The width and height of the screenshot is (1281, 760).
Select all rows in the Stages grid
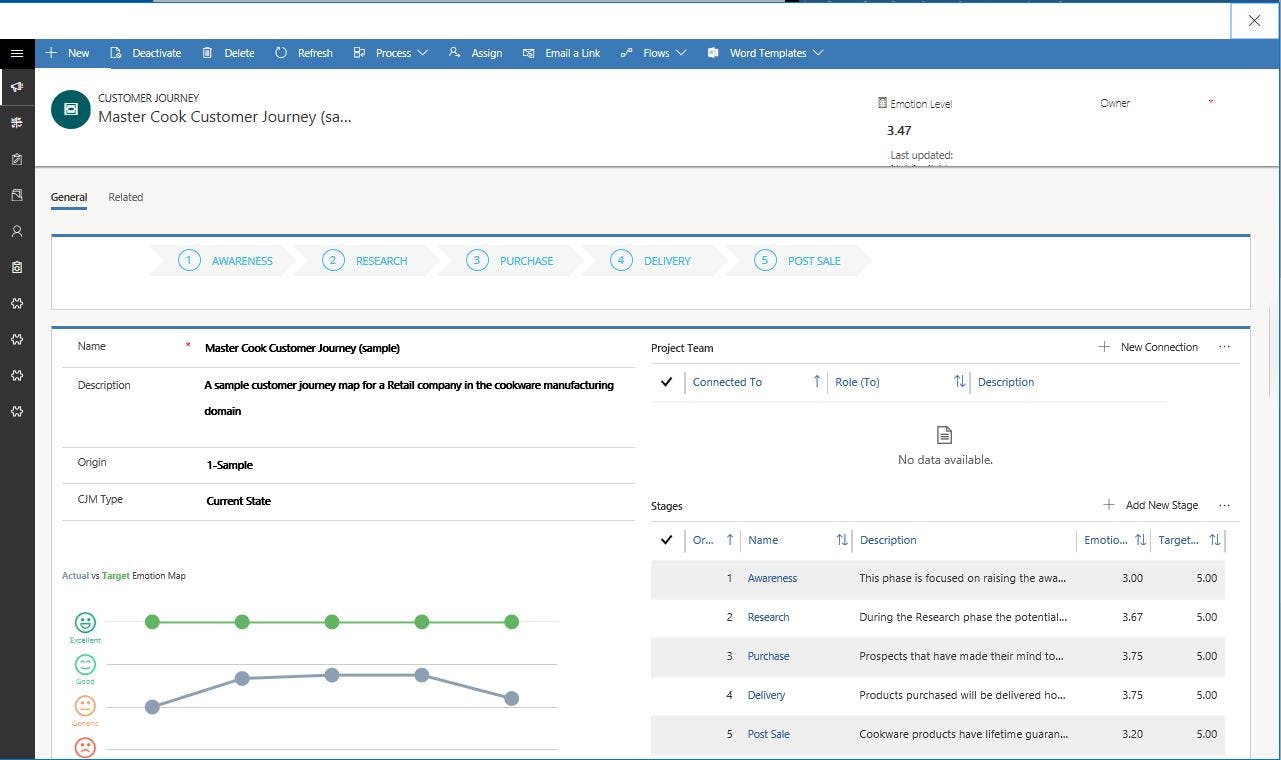pyautogui.click(x=666, y=540)
